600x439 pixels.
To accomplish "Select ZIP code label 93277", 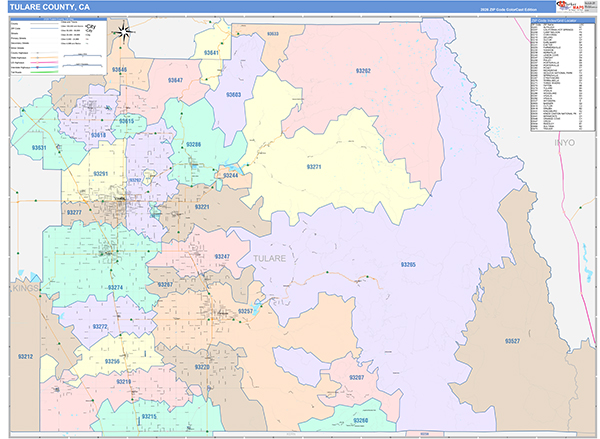I will pos(74,212).
